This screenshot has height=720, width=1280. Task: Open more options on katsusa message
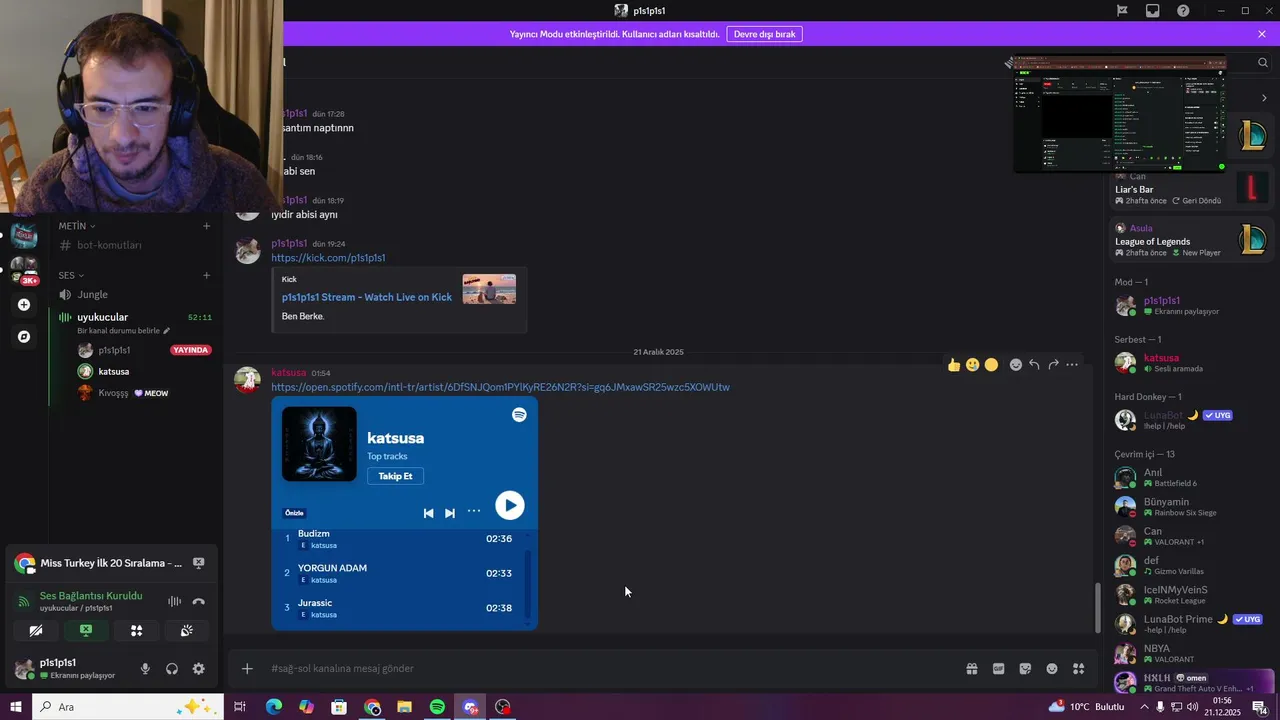1072,365
